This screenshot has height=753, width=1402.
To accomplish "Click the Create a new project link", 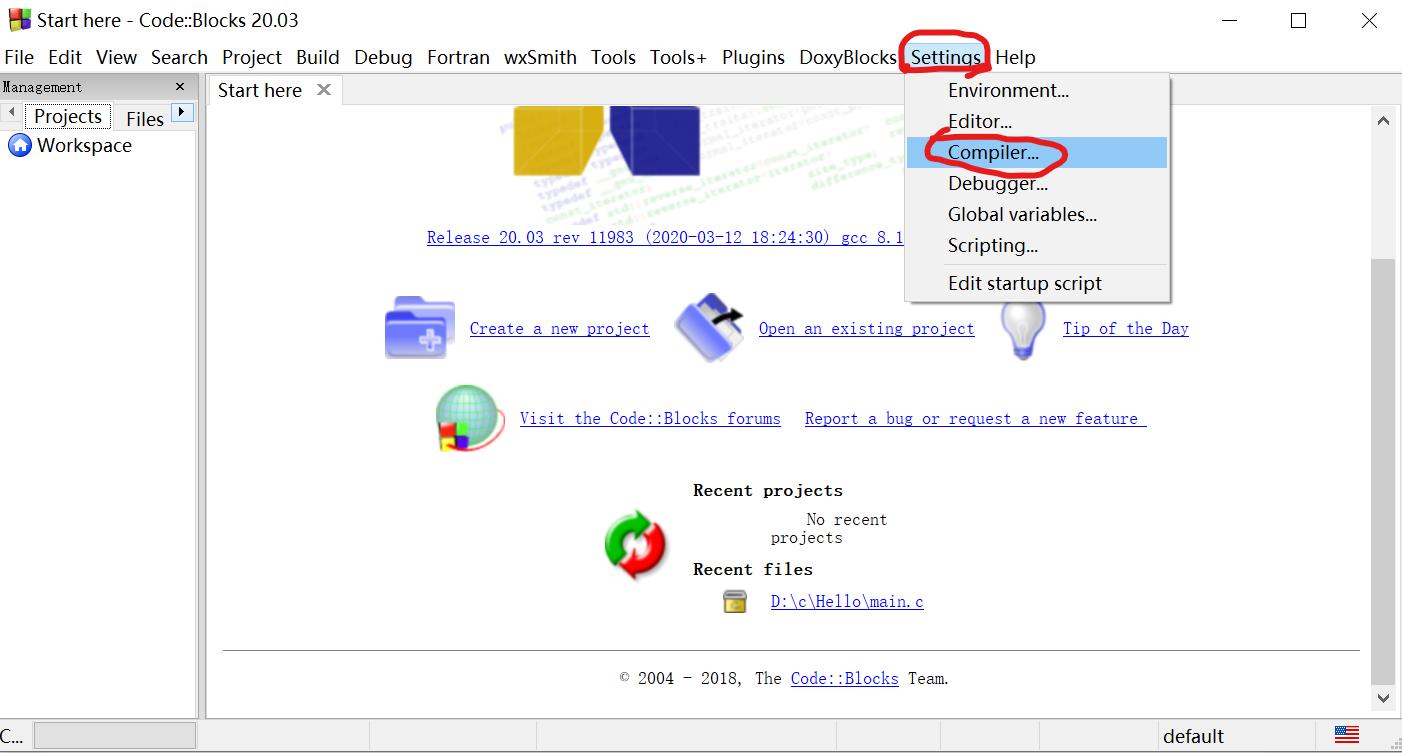I will coord(559,328).
